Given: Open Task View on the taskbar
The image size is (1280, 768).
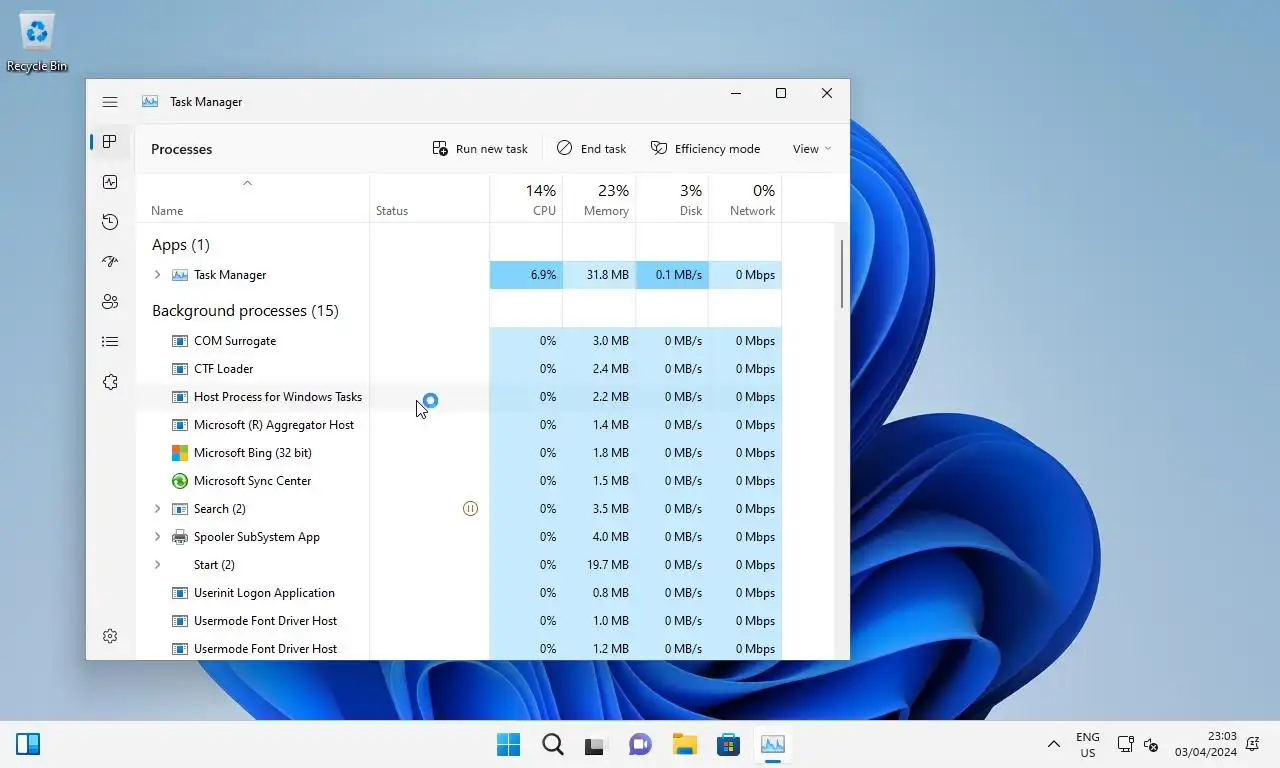Looking at the screenshot, I should tap(596, 745).
